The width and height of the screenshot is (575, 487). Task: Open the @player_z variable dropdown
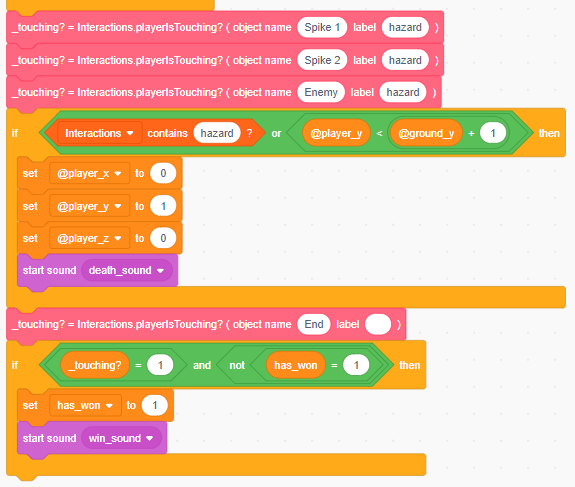pyautogui.click(x=89, y=238)
